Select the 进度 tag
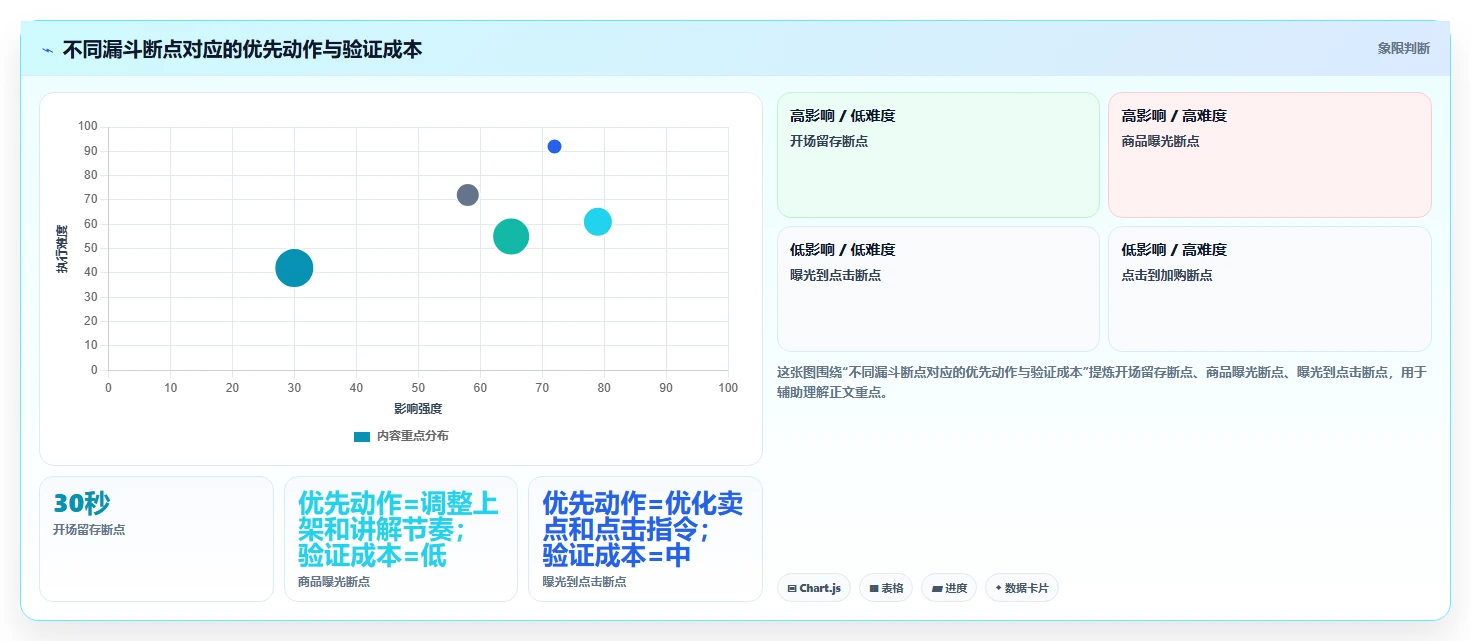This screenshot has height=641, width=1471. coord(949,588)
